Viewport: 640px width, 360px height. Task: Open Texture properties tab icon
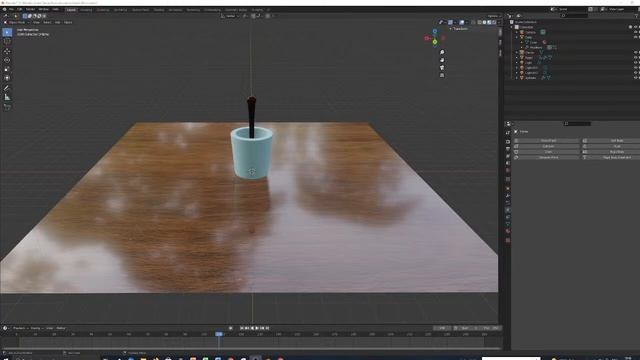pyautogui.click(x=508, y=240)
